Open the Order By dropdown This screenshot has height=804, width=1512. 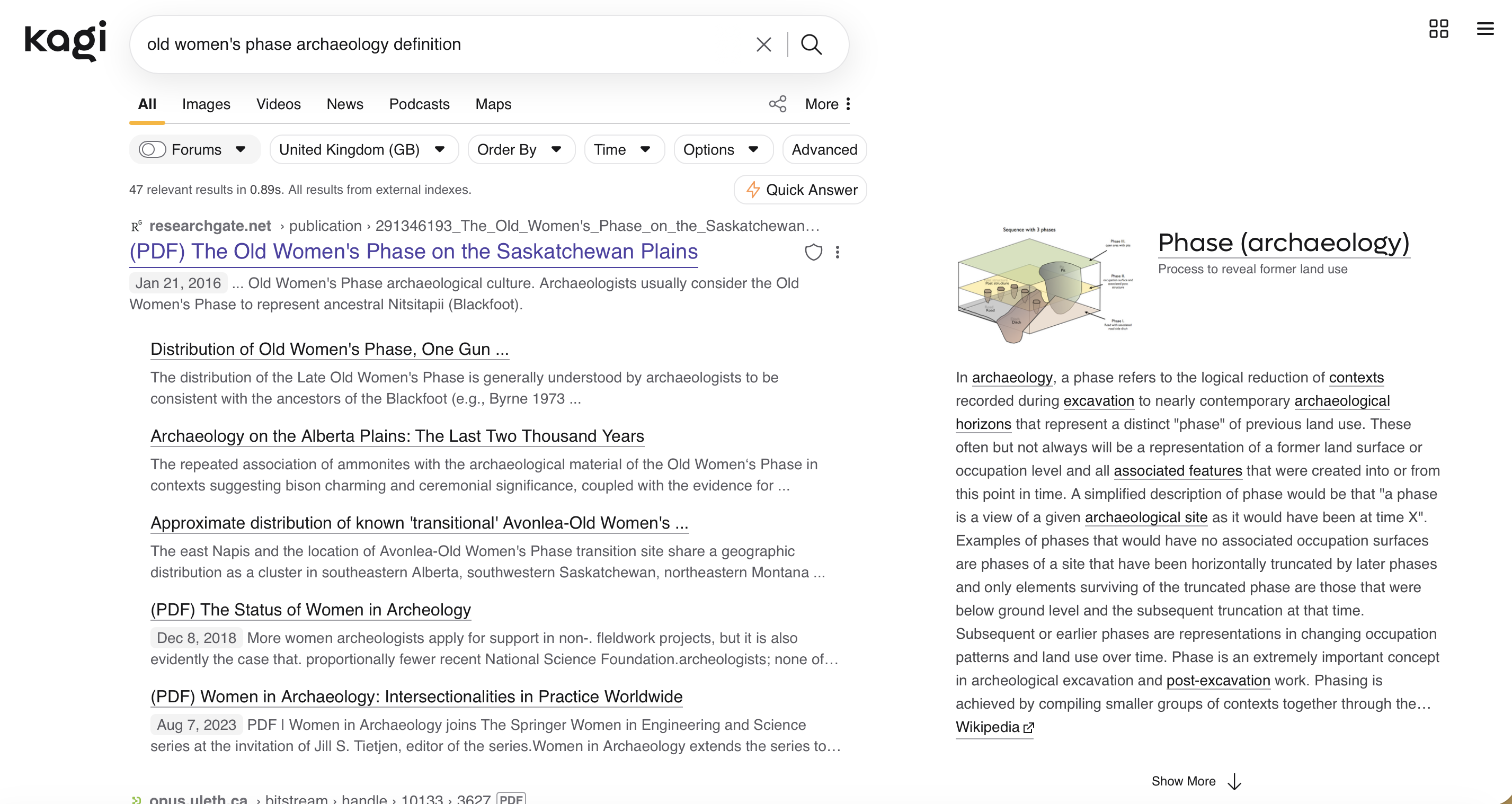[520, 150]
